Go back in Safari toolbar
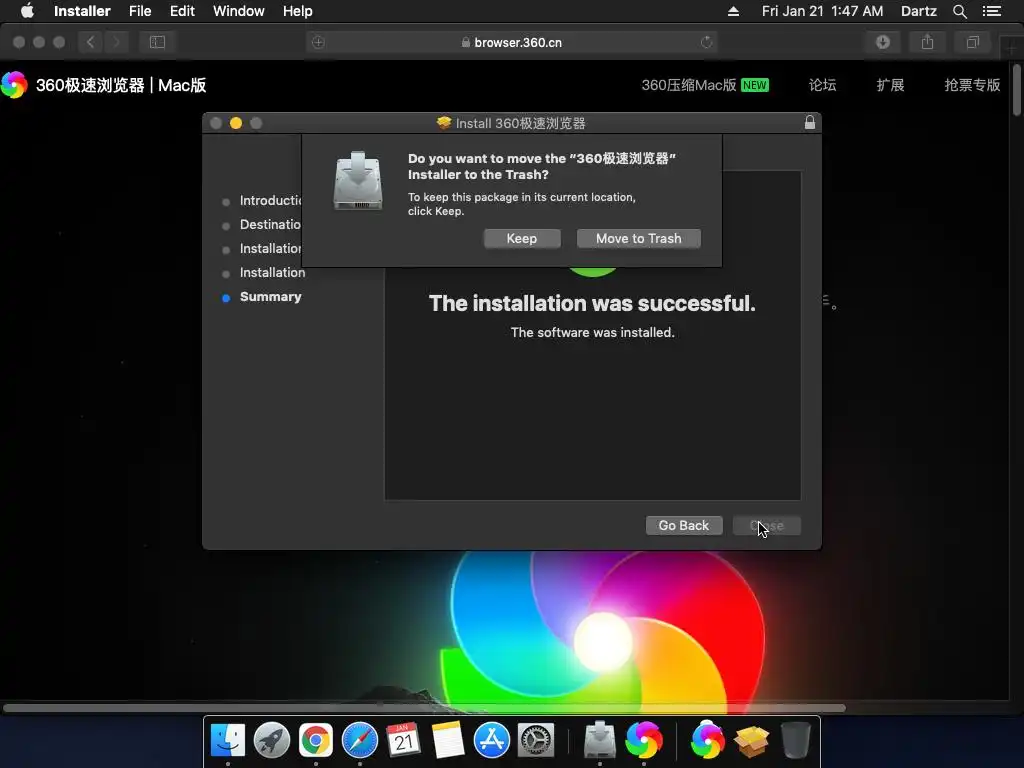The height and width of the screenshot is (768, 1024). (91, 42)
